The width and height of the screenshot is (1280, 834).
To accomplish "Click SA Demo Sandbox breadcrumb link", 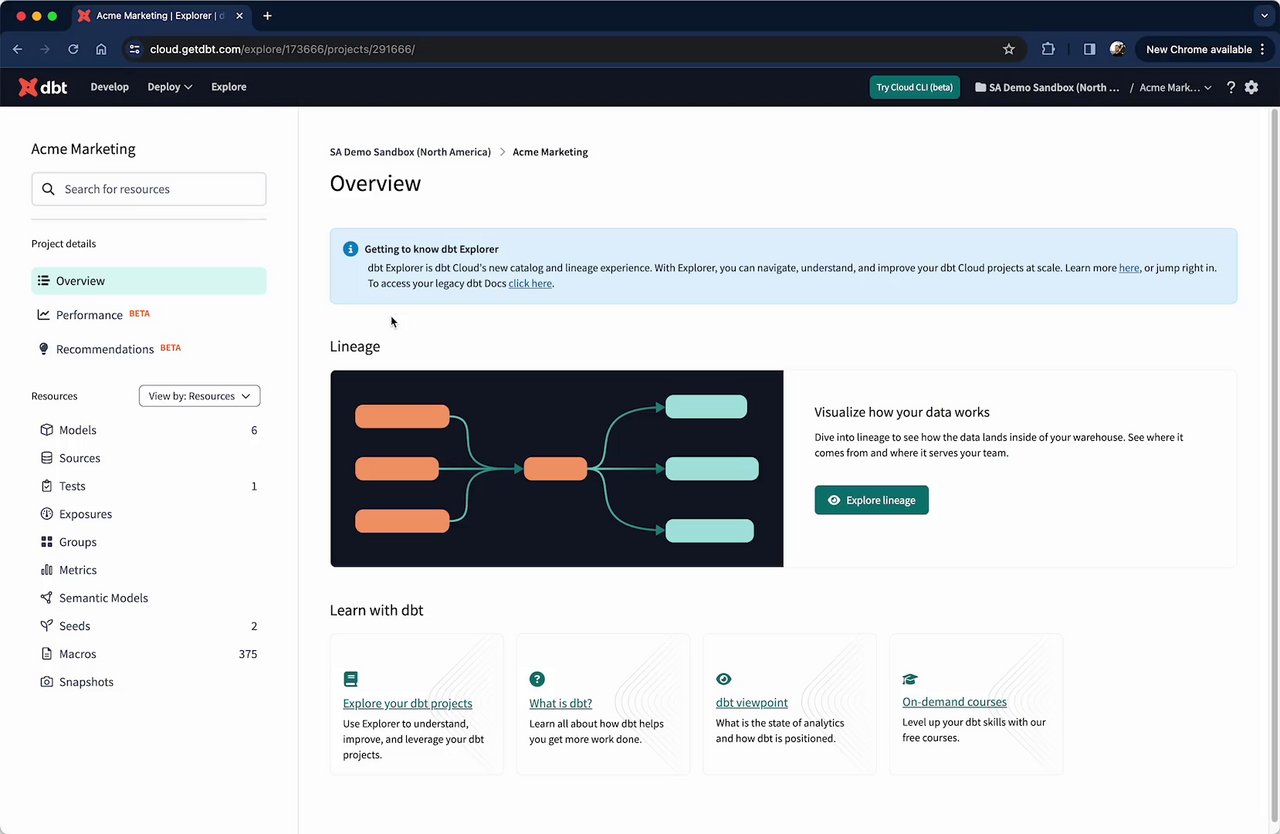I will tap(410, 152).
